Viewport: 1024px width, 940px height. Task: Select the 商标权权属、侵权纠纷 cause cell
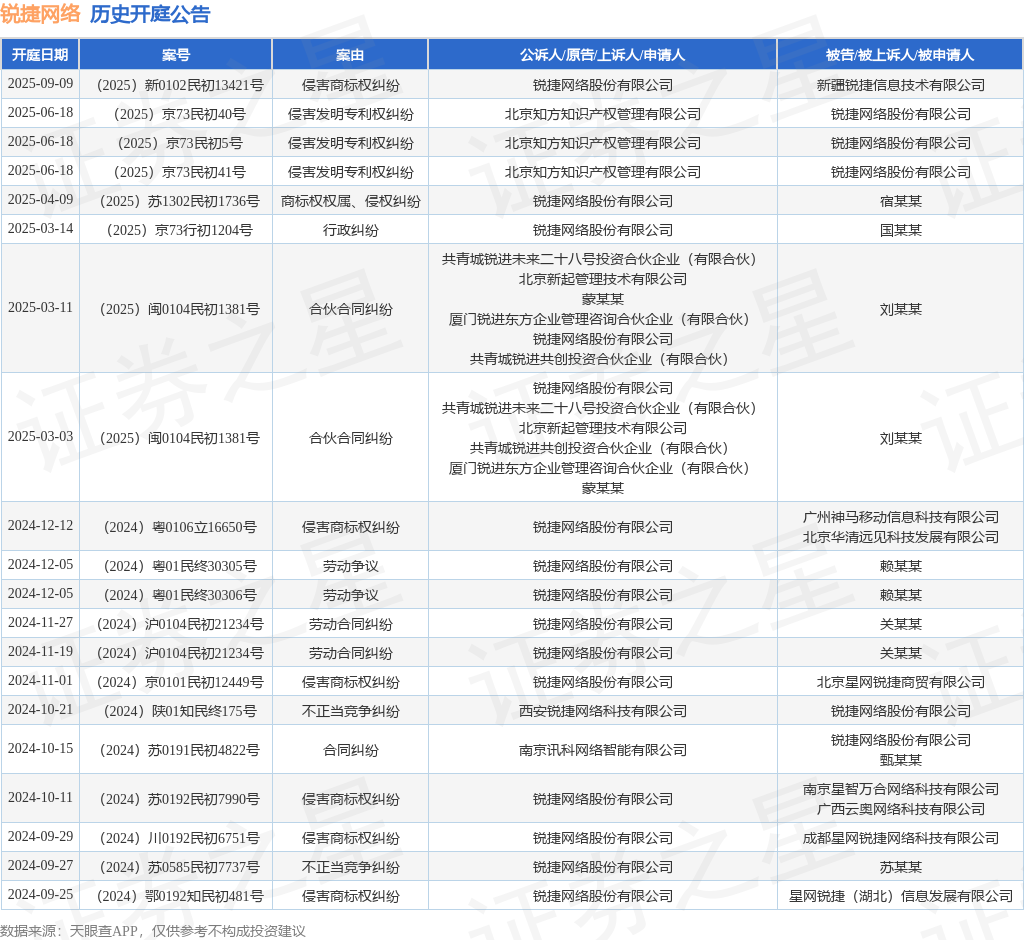coord(351,201)
